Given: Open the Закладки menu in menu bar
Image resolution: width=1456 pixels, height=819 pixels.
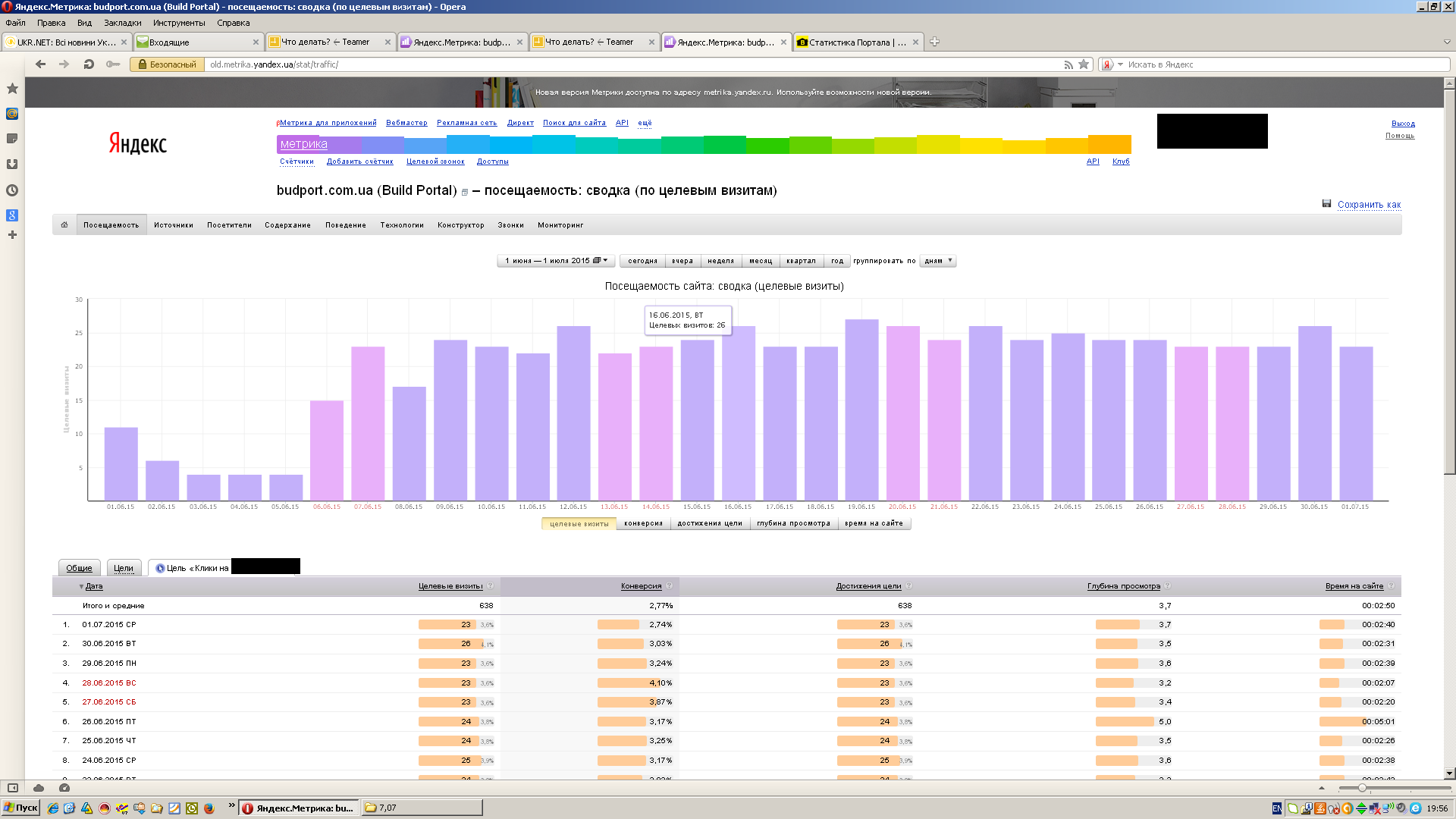Looking at the screenshot, I should pyautogui.click(x=123, y=23).
